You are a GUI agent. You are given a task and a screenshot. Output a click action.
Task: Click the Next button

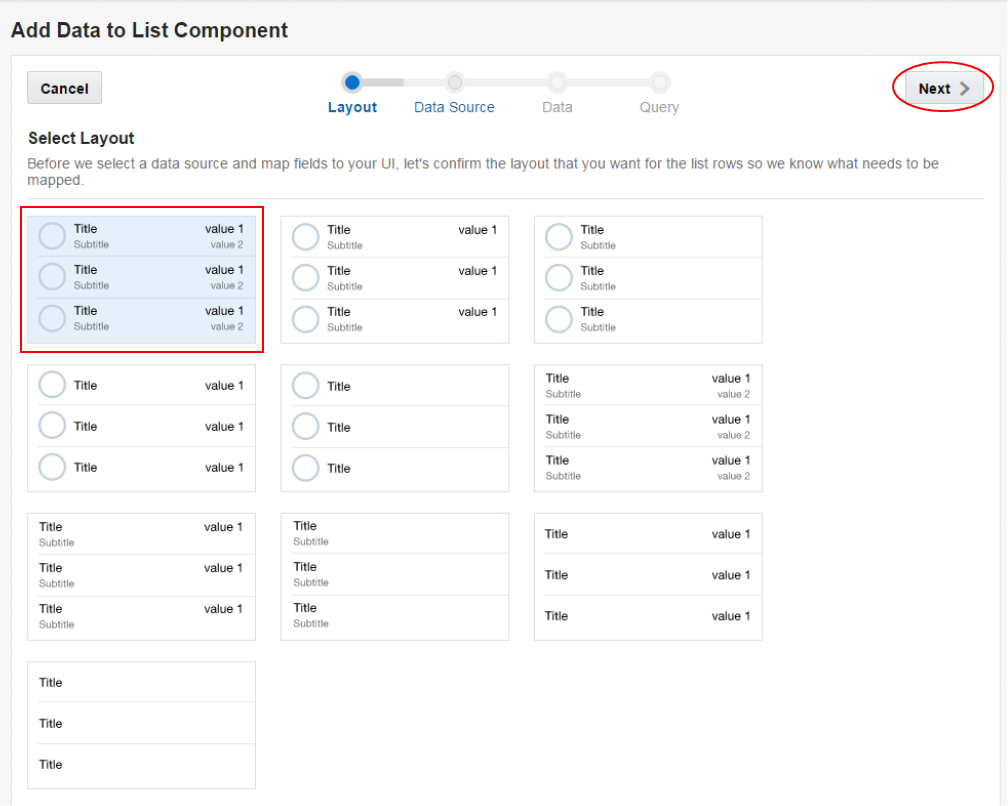pos(944,88)
